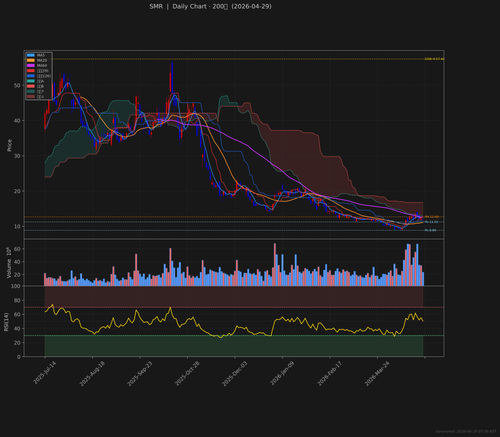Viewport: 500px width, 437px height.
Task: Click the 2026-Jan-09 date label
Action: click(x=282, y=373)
